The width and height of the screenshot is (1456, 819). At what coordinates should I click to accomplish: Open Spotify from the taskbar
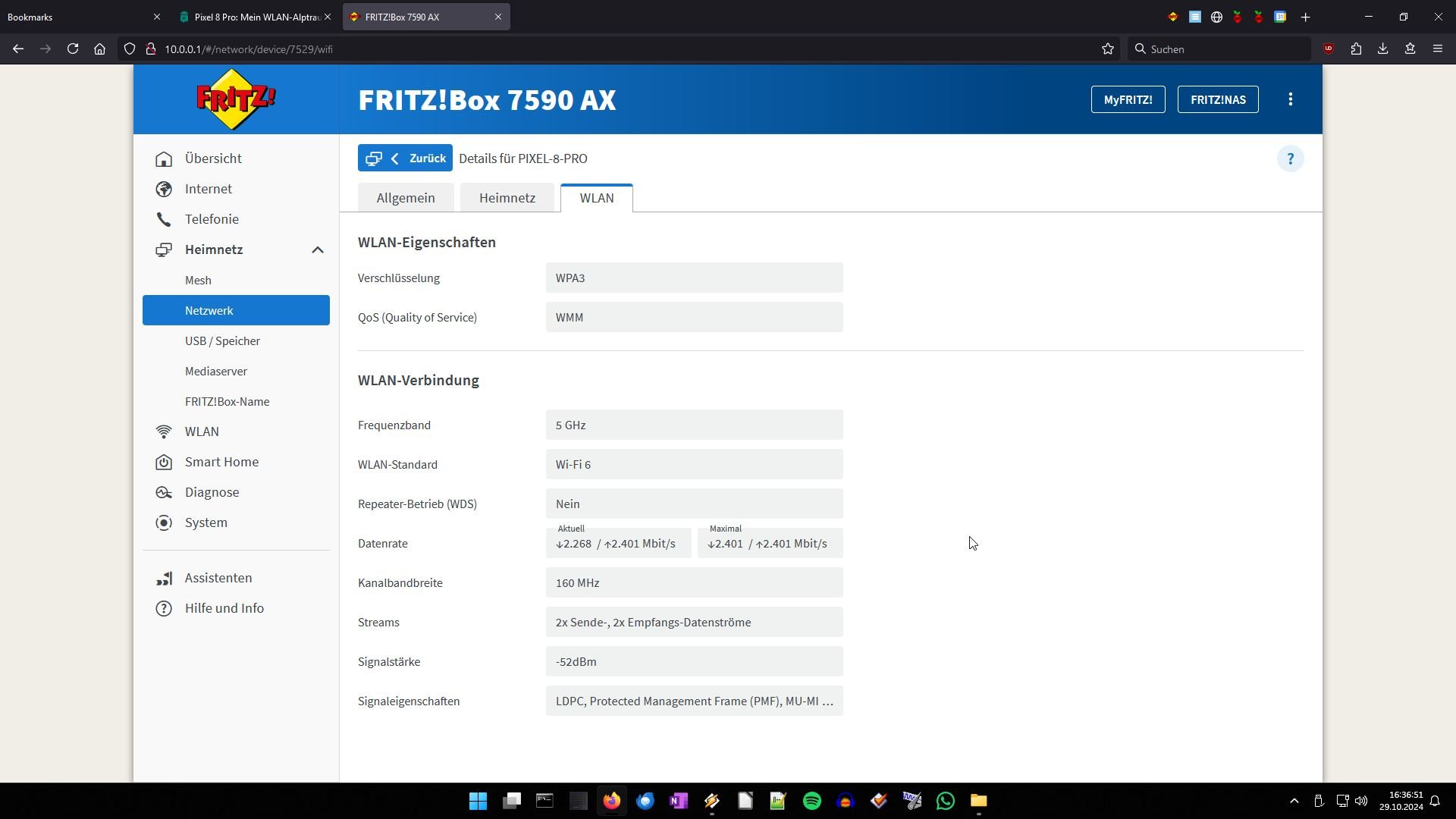click(x=811, y=801)
